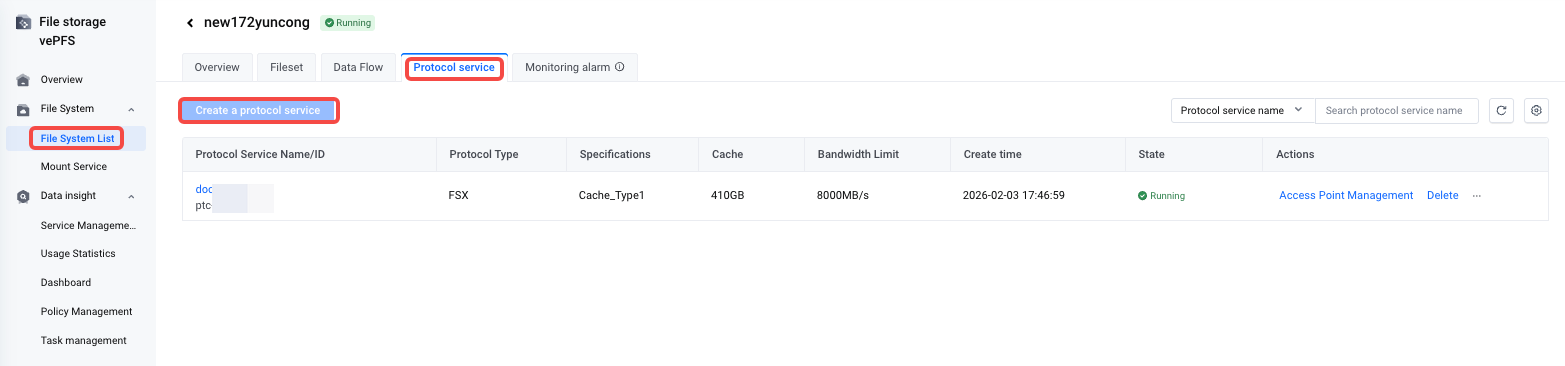Open Service Management in sidebar
This screenshot has height=366, width=1565.
pos(88,225)
